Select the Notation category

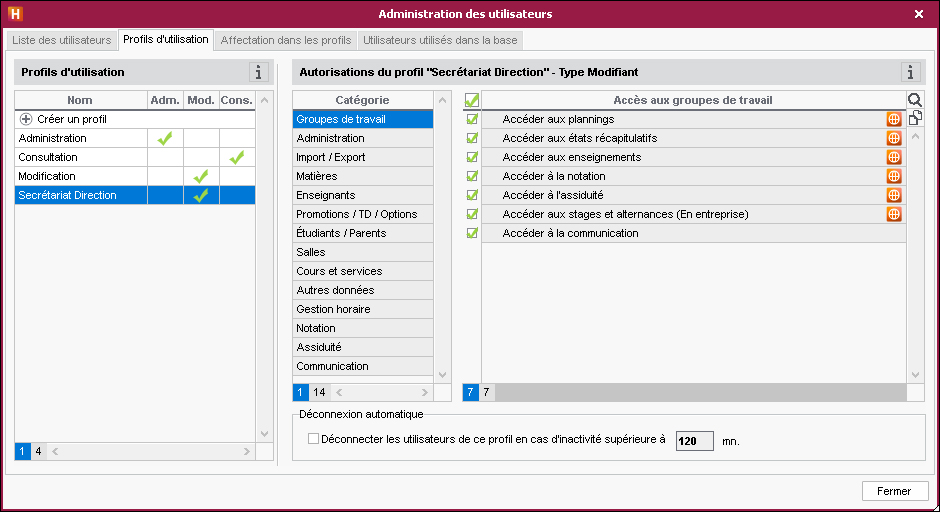pos(363,328)
